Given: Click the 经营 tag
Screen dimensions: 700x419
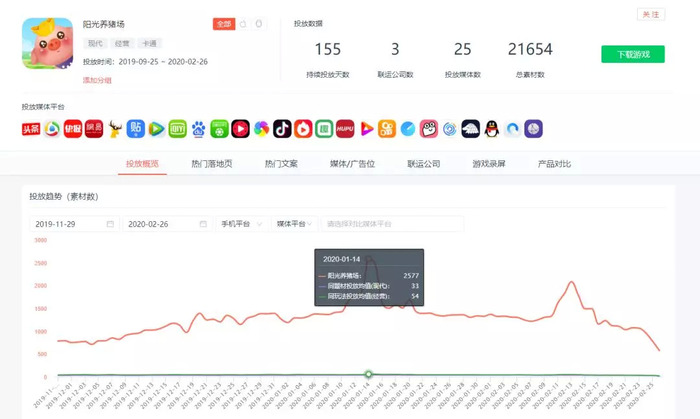Looking at the screenshot, I should coord(122,43).
